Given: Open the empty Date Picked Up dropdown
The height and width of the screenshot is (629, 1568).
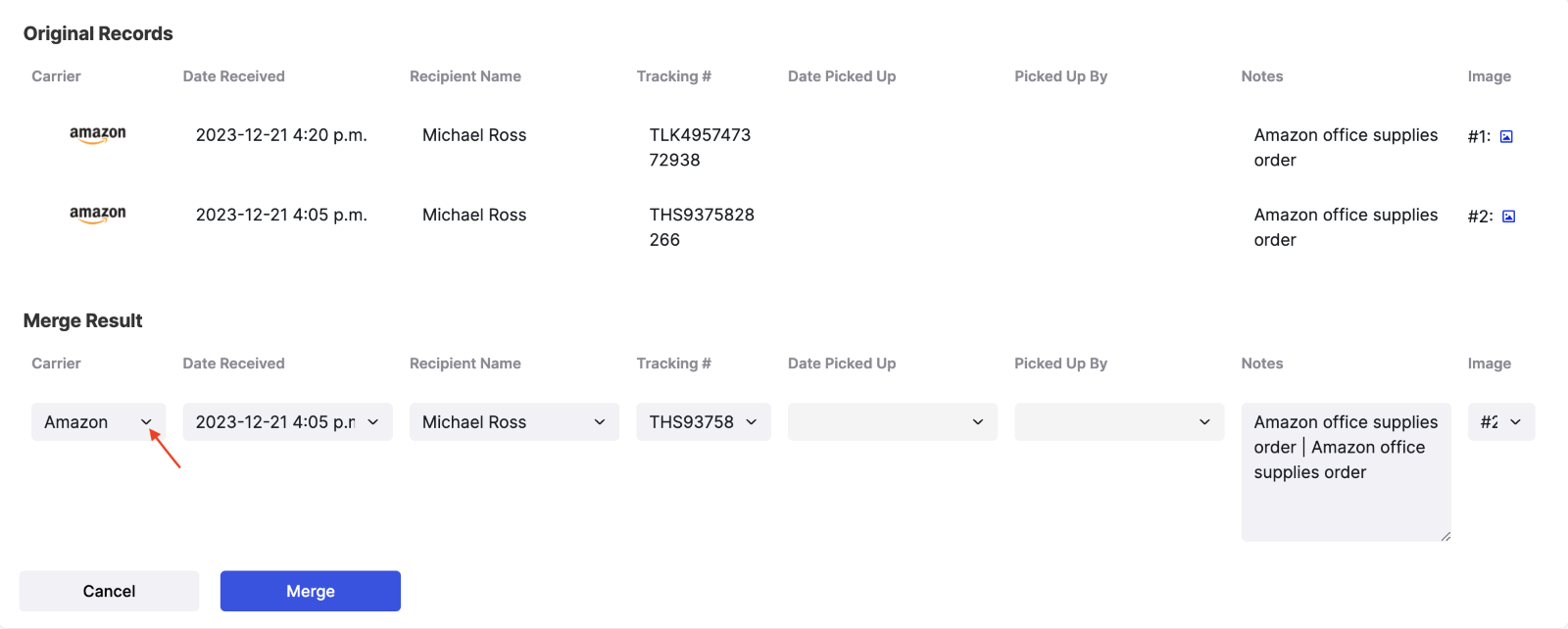Looking at the screenshot, I should point(893,422).
